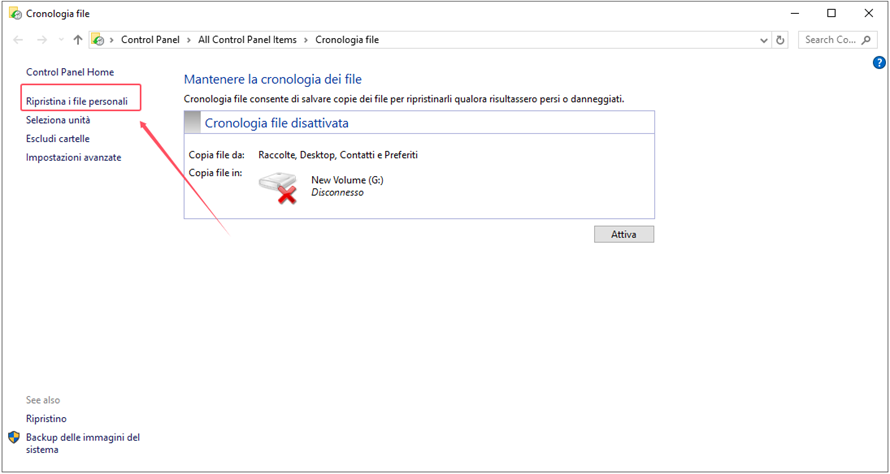The width and height of the screenshot is (890, 474).
Task: Expand chevron after Control Panel breadcrumb
Action: pyautogui.click(x=187, y=40)
